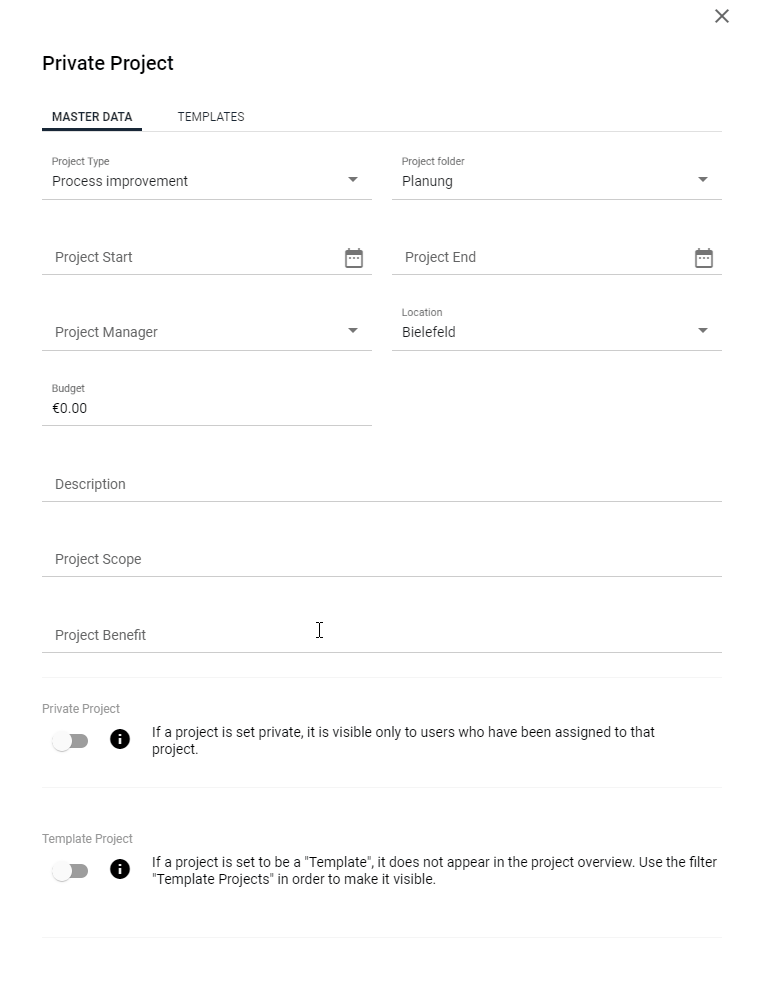The width and height of the screenshot is (759, 988).
Task: Close the Private Project dialog
Action: [722, 16]
